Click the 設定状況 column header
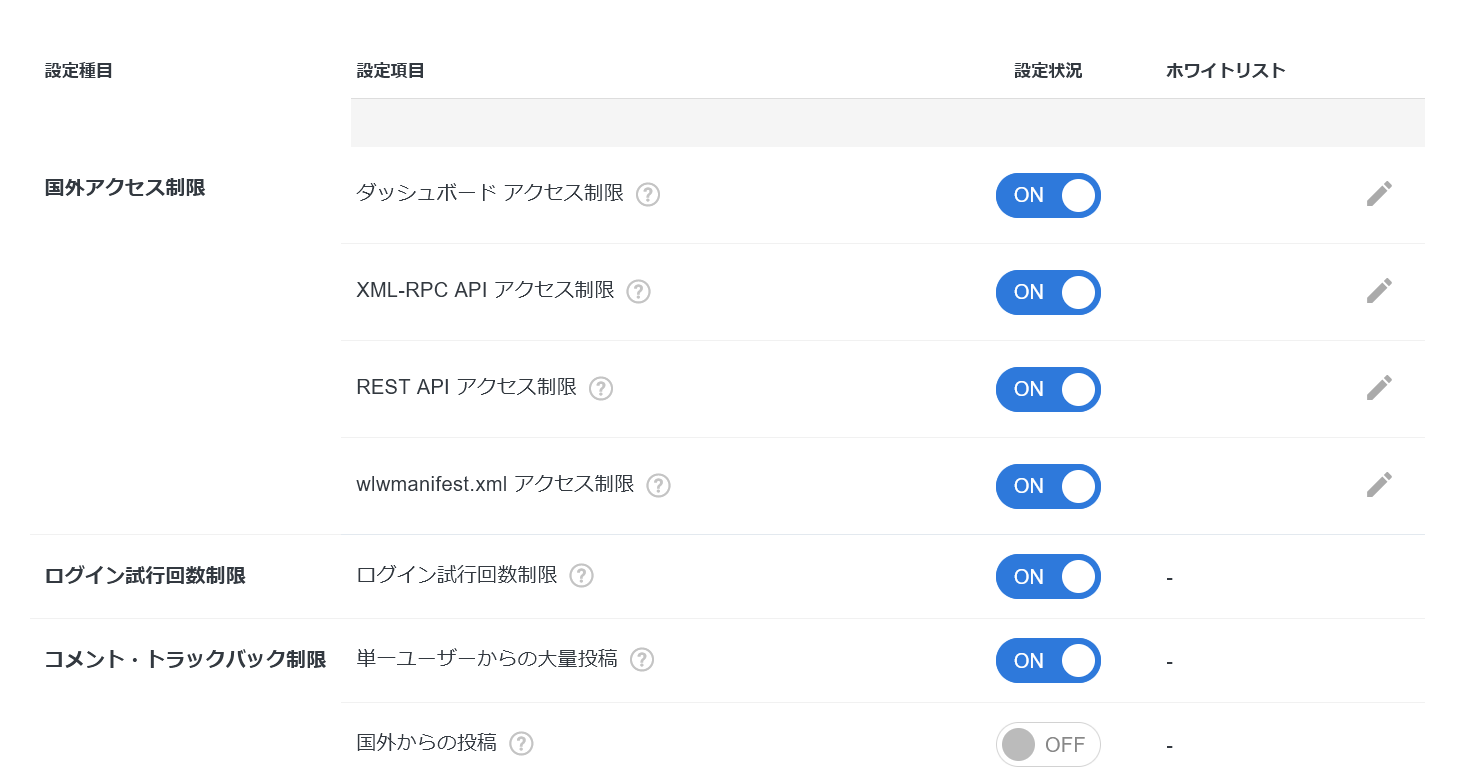Image resolution: width=1468 pixels, height=783 pixels. pos(1048,71)
